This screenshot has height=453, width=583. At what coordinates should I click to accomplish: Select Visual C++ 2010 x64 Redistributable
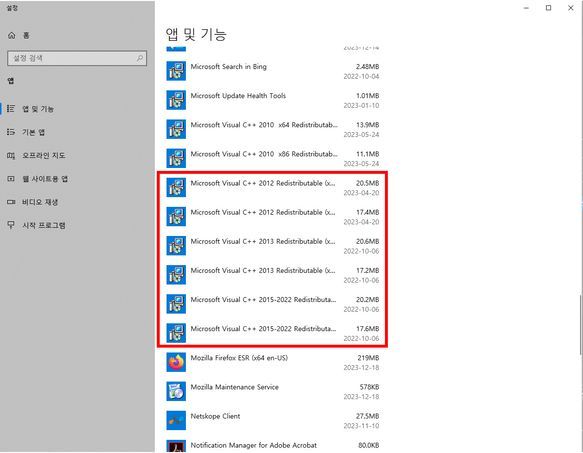click(x=273, y=129)
